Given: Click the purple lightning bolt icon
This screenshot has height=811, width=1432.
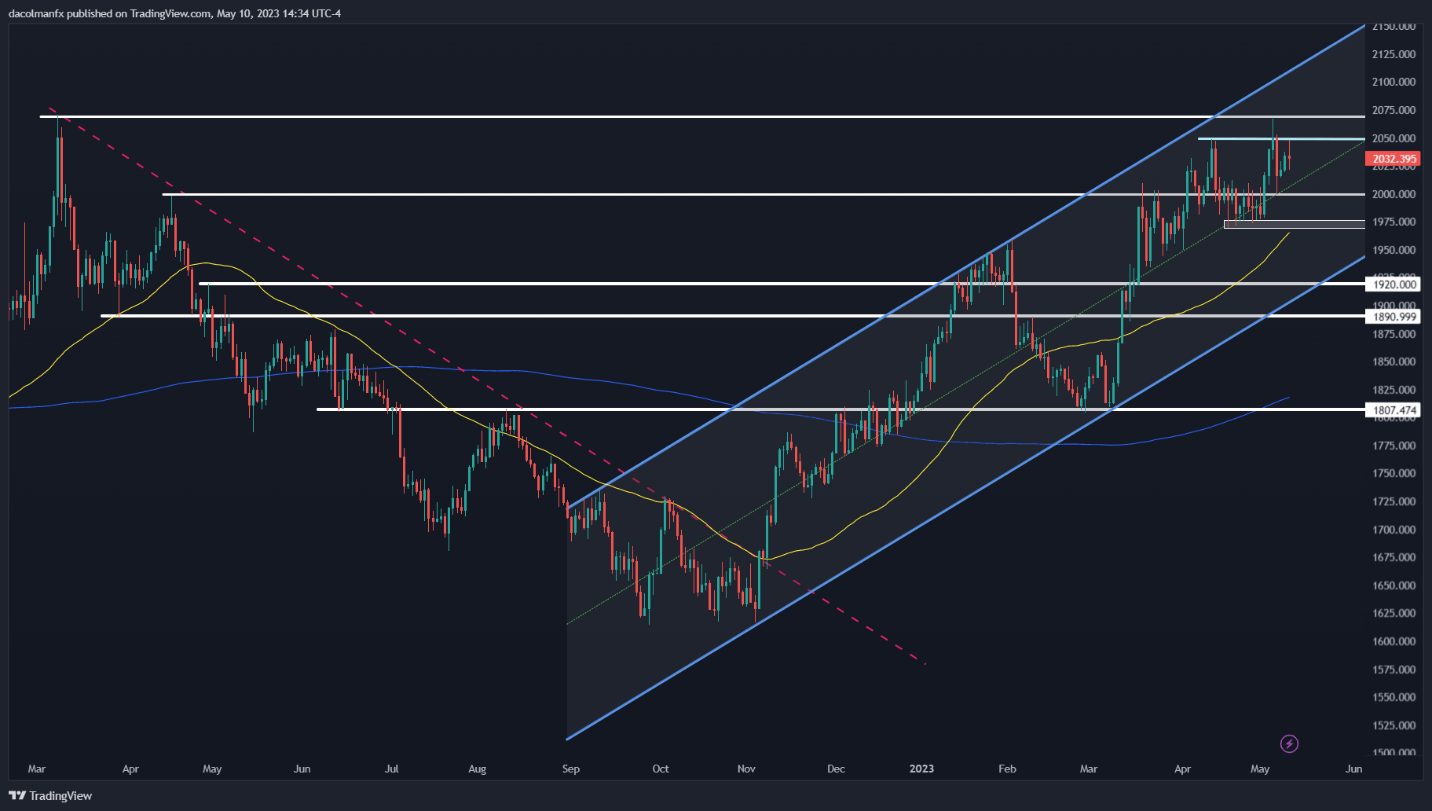Looking at the screenshot, I should click(x=1289, y=743).
